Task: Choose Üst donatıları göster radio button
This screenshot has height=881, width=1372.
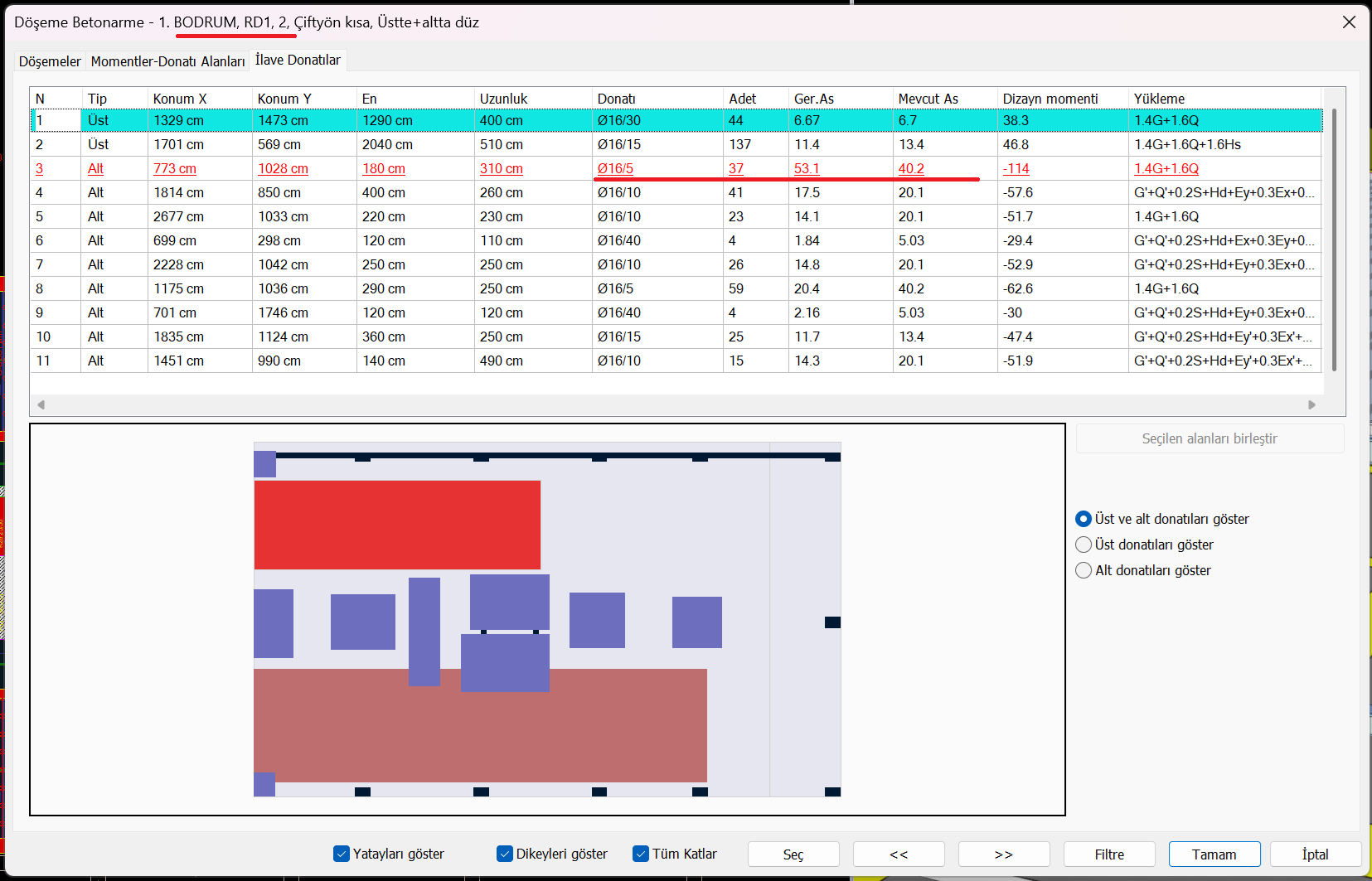Action: 1084,545
